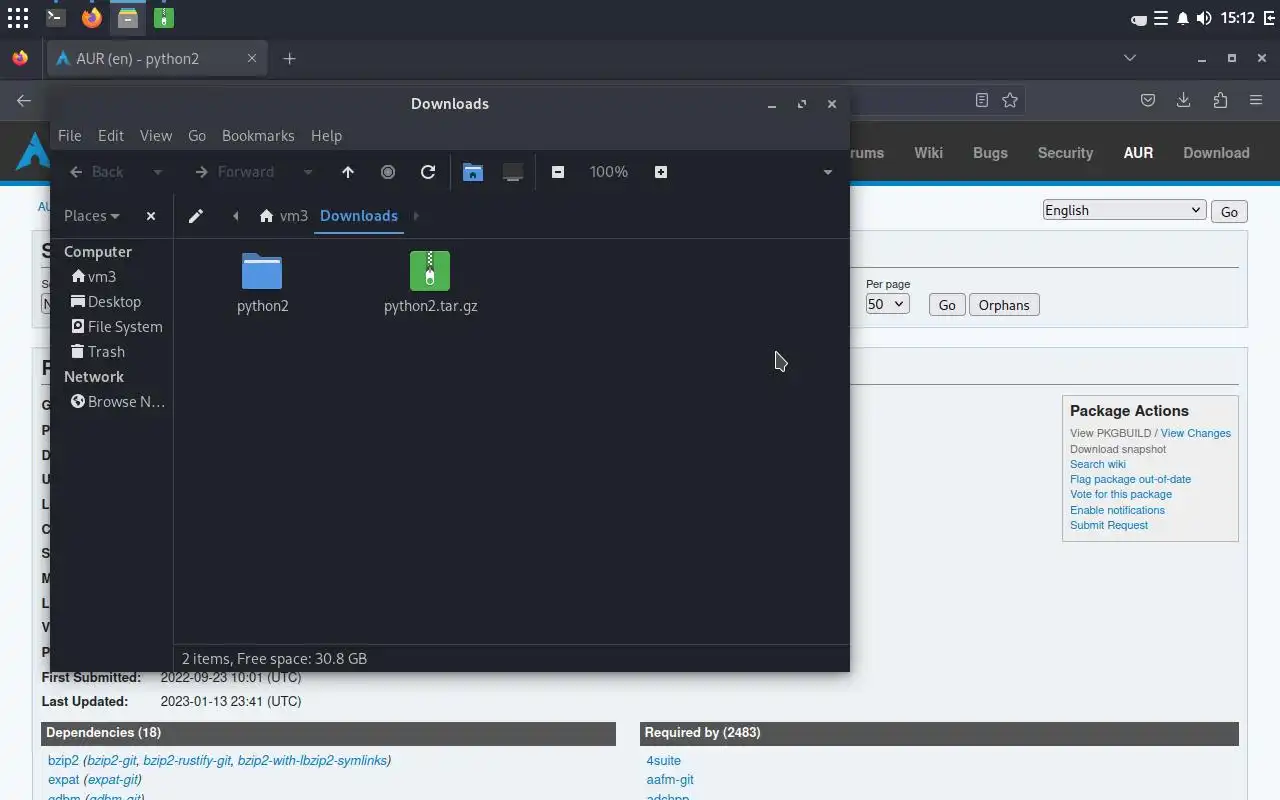1280x800 pixels.
Task: Click the Back button in file manager
Action: pos(97,172)
